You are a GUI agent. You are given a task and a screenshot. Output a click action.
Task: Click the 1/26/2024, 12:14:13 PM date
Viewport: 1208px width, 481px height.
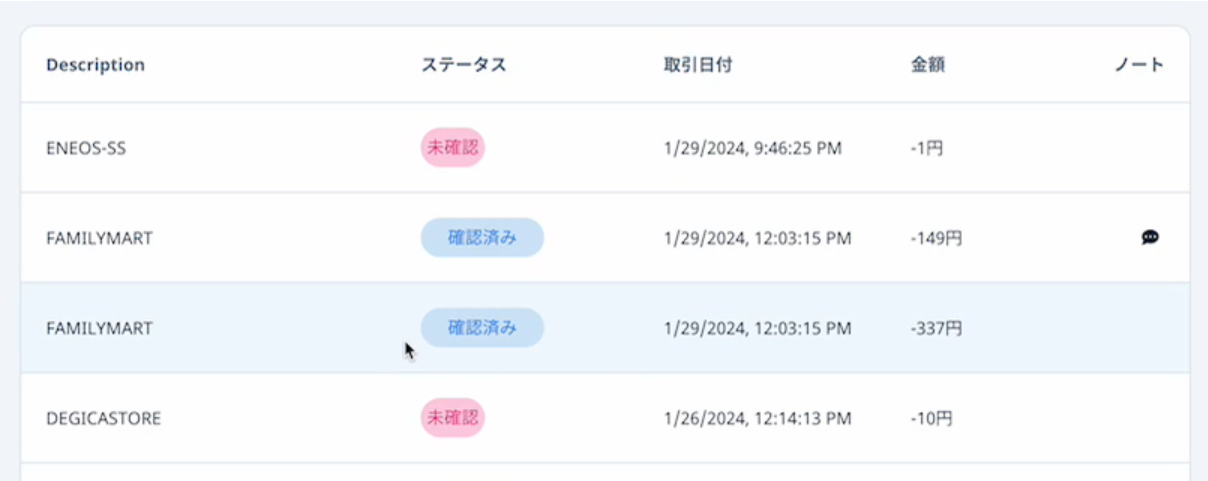pos(757,418)
